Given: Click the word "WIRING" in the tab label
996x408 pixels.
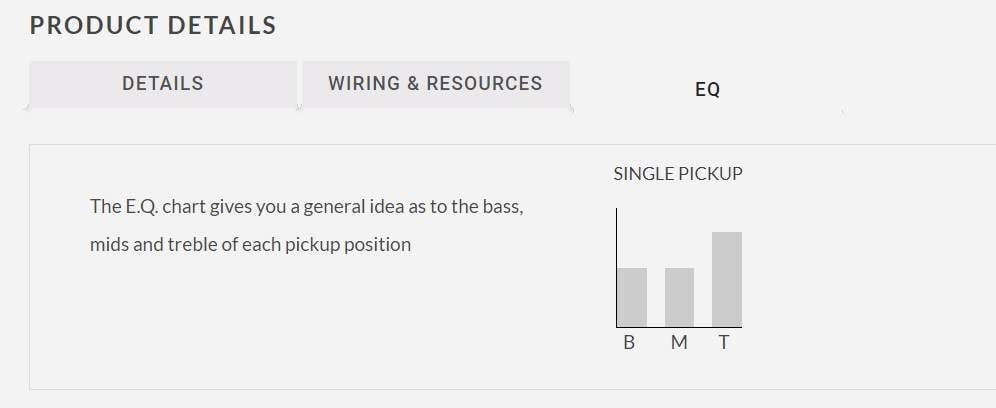Looking at the screenshot, I should (364, 83).
